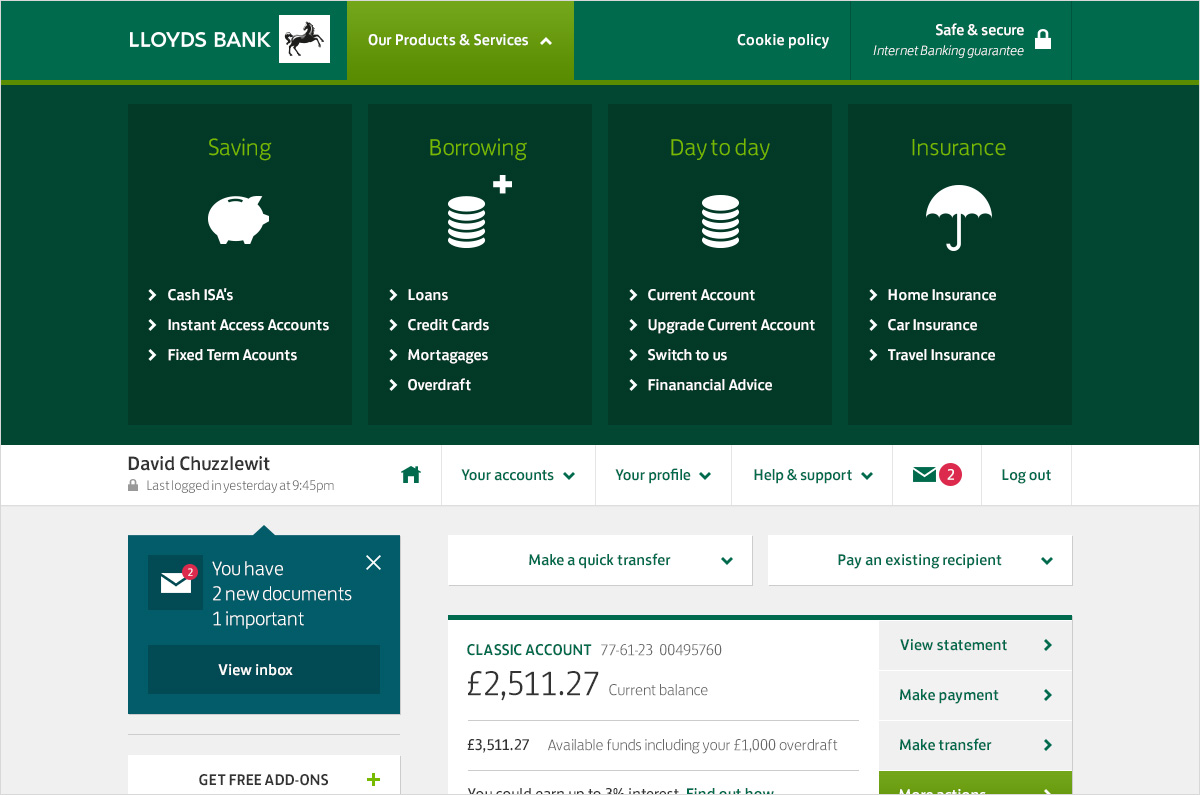Open Car Insurance link
Screen dimensions: 1200x795
coord(932,325)
